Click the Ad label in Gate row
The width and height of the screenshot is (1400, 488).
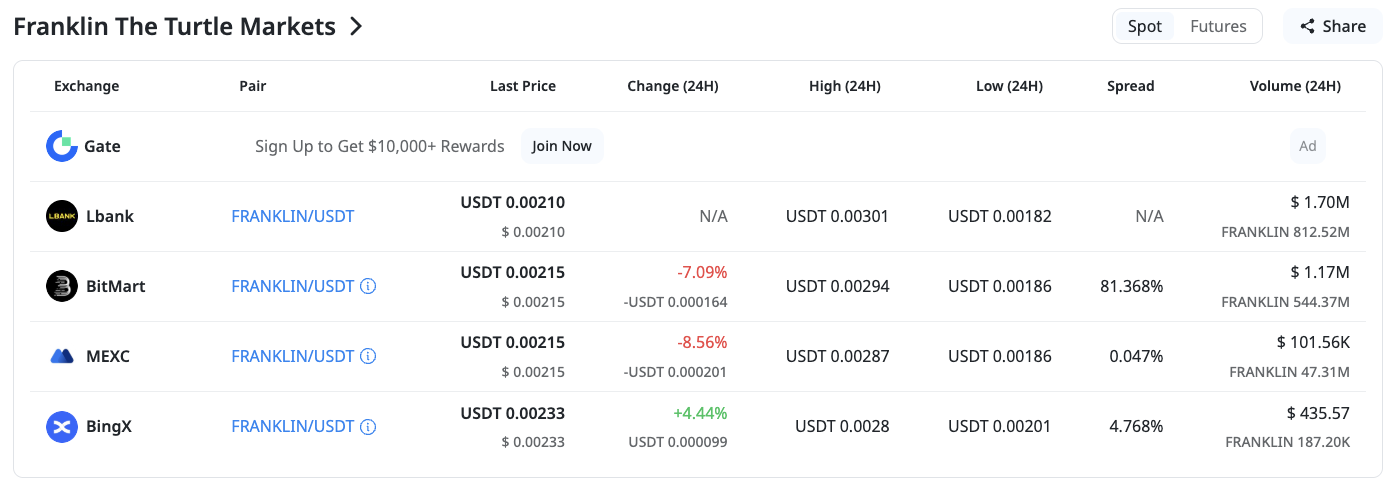[1308, 146]
